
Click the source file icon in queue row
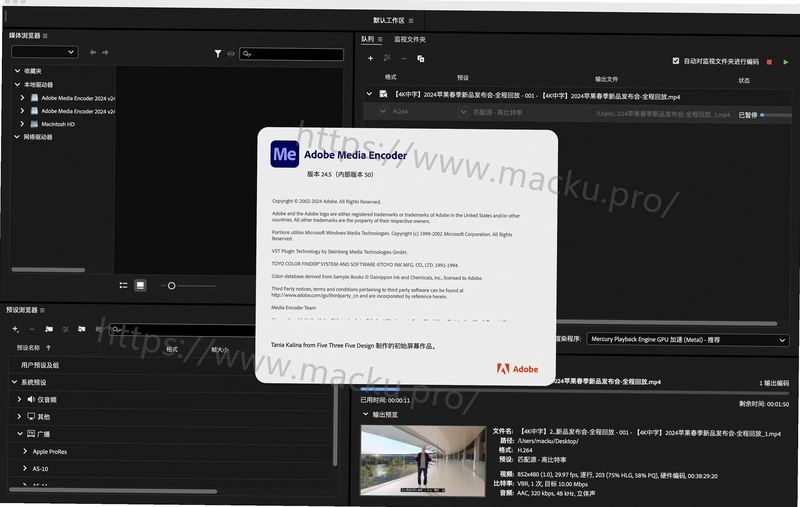click(x=383, y=94)
